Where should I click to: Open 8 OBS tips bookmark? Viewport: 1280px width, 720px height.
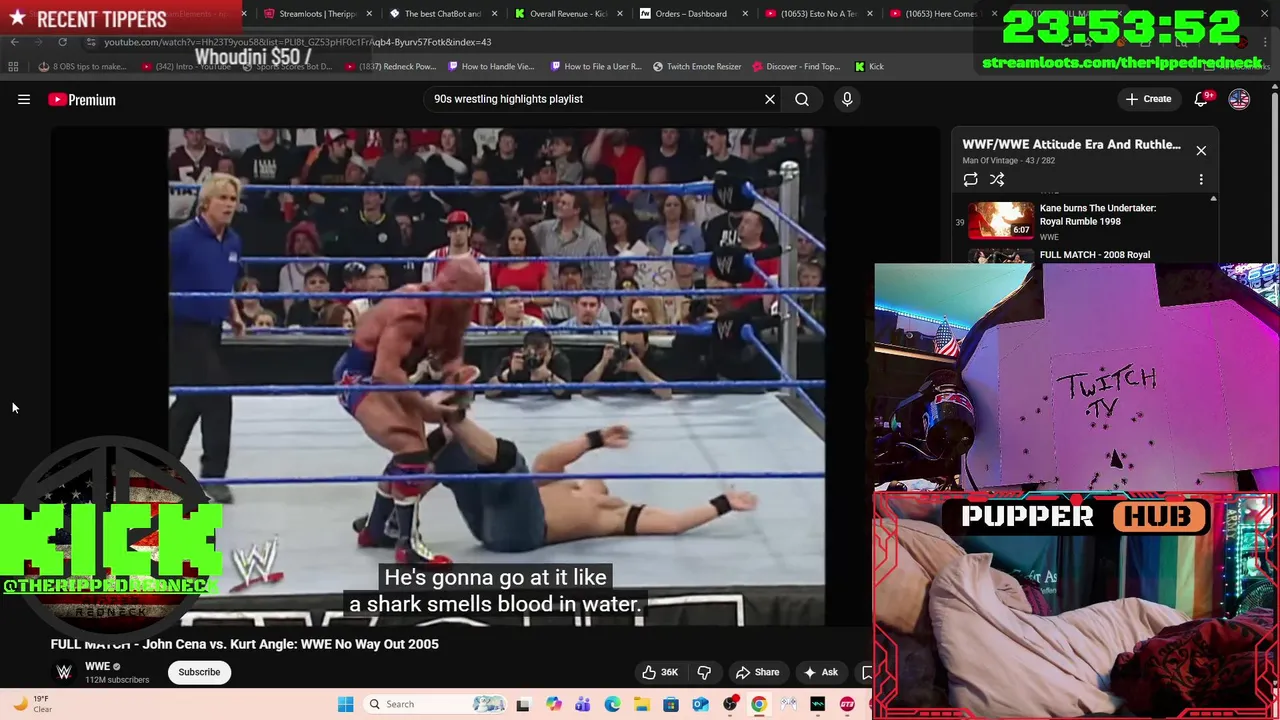click(x=82, y=66)
